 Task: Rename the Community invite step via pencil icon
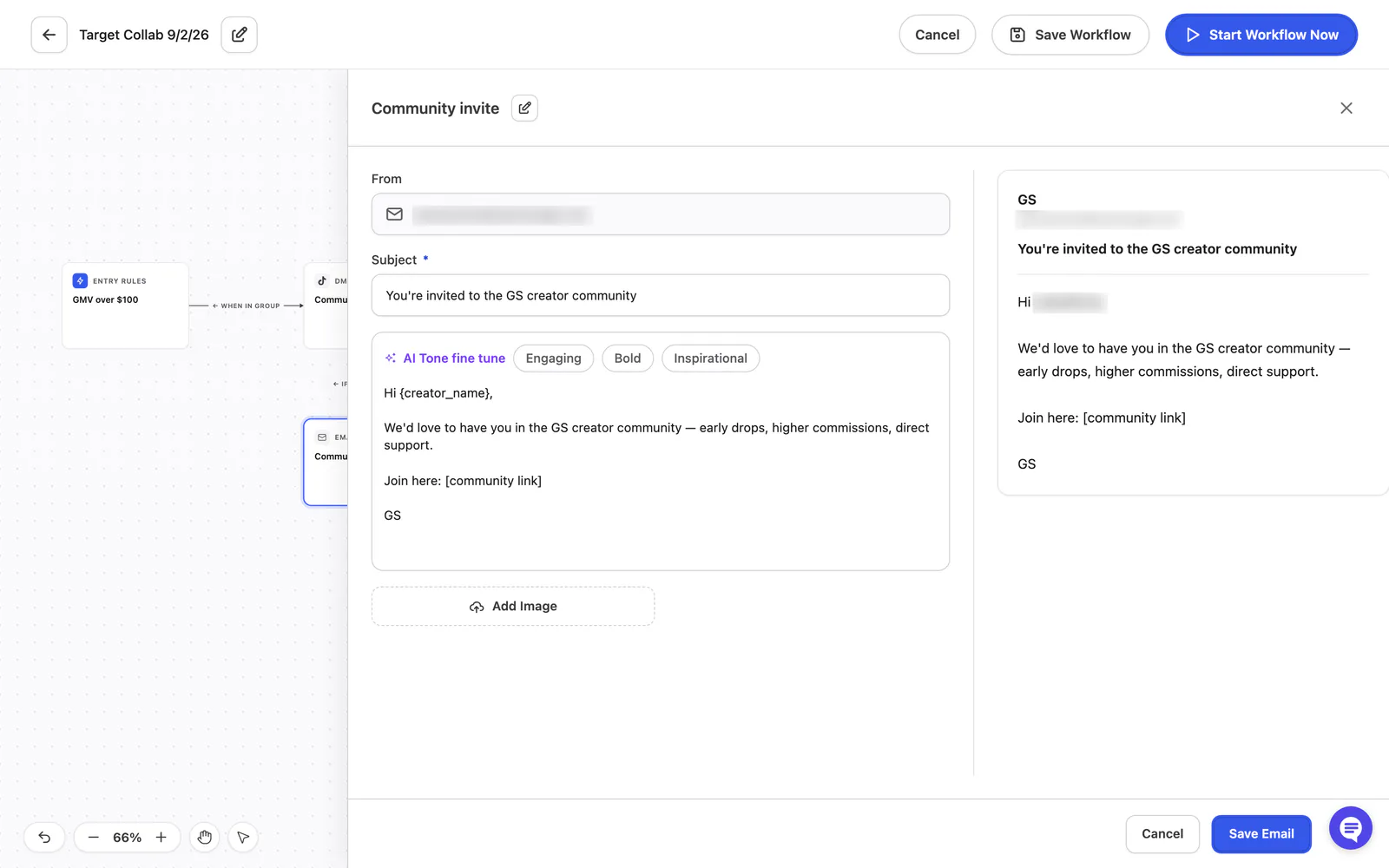pos(524,108)
